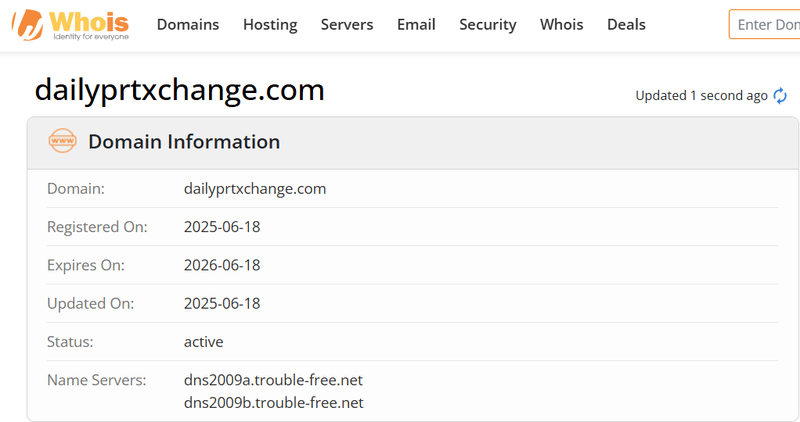Screen dimensions: 800x422
Task: Open the Hosting menu
Action: [270, 24]
